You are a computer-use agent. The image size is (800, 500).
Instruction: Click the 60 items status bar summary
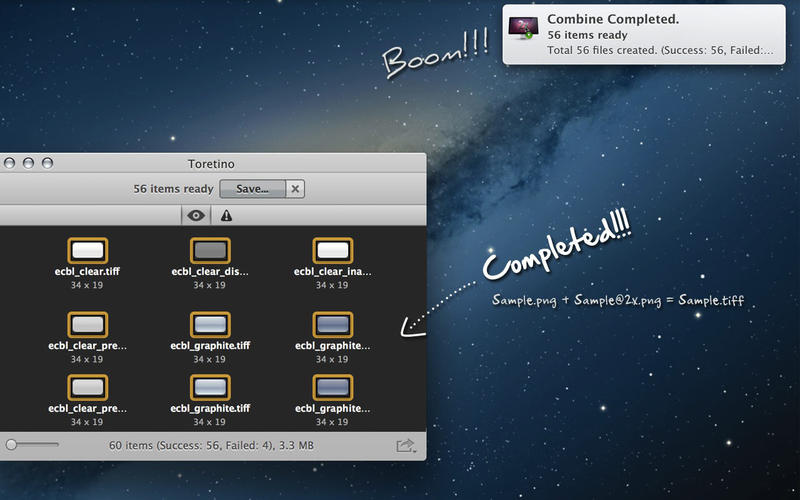pos(211,445)
